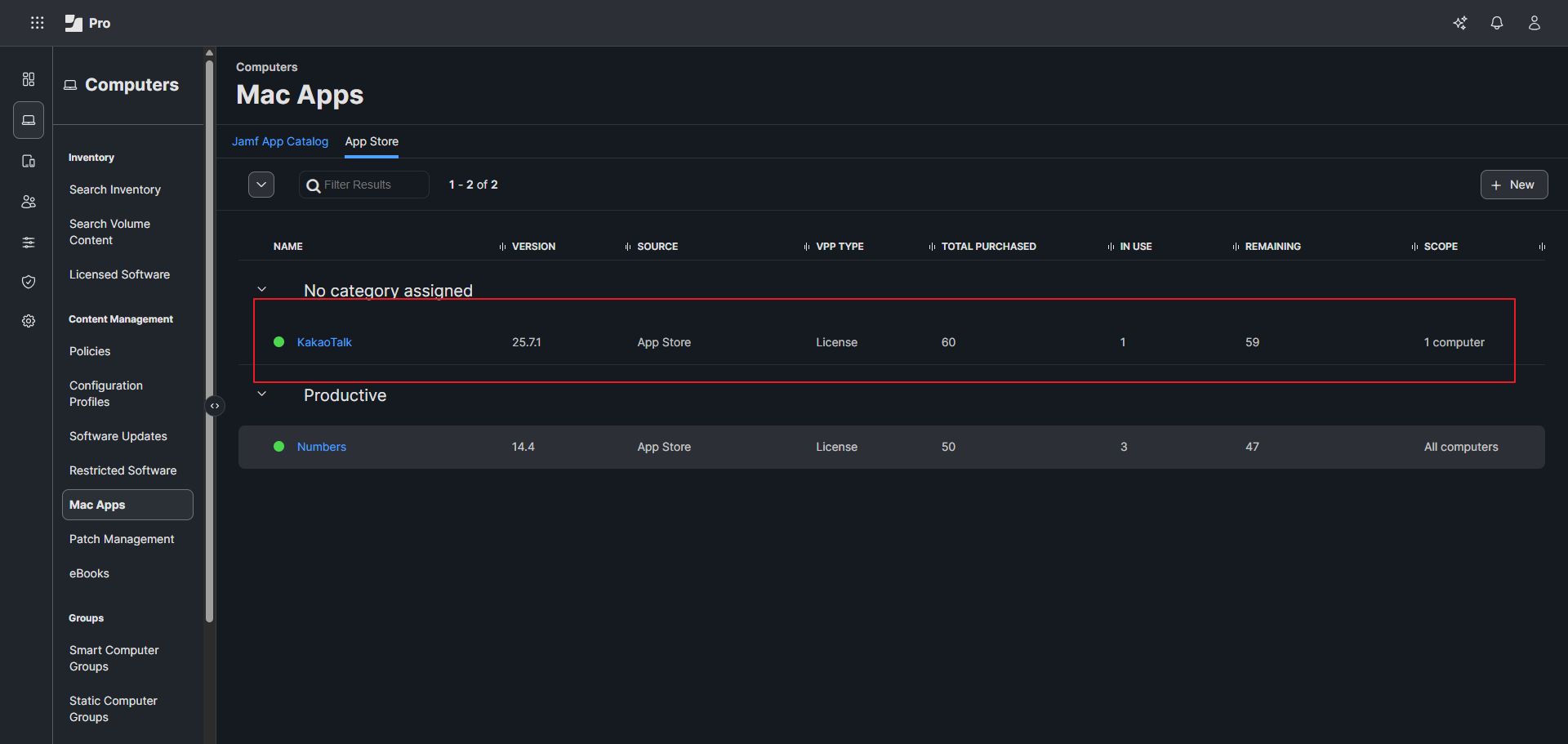Select the Devices icon in left rail
Viewport: 1568px width, 744px height.
[29, 161]
